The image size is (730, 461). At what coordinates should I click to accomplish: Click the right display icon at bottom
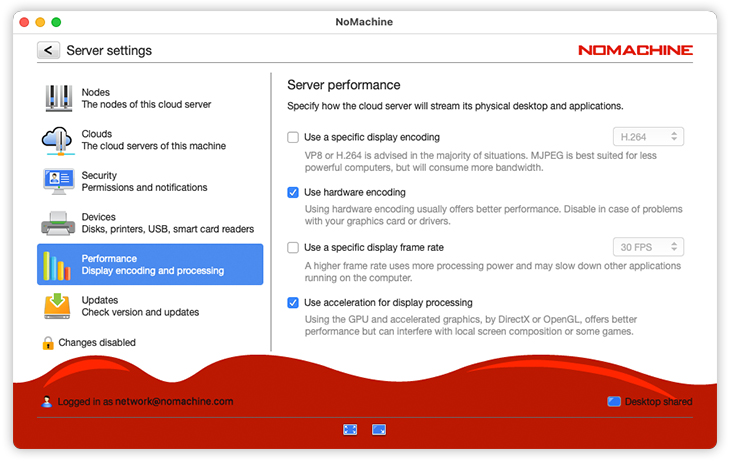(x=379, y=429)
